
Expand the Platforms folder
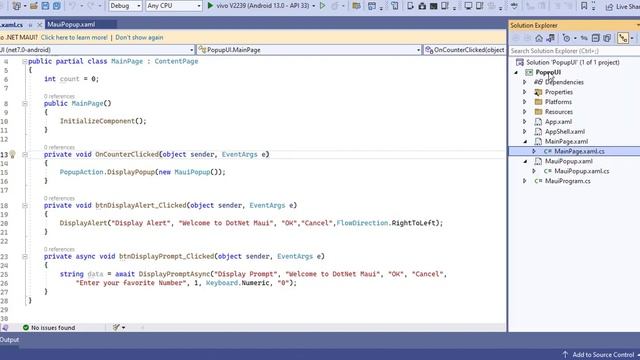pos(525,102)
